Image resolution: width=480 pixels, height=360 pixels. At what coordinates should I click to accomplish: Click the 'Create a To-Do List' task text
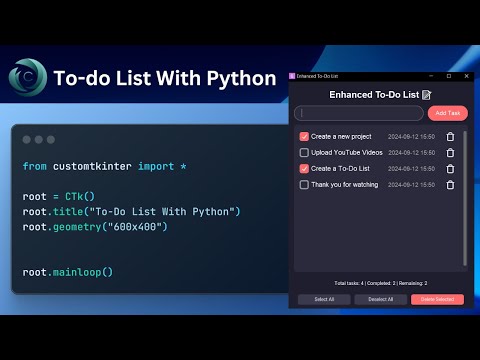340,169
